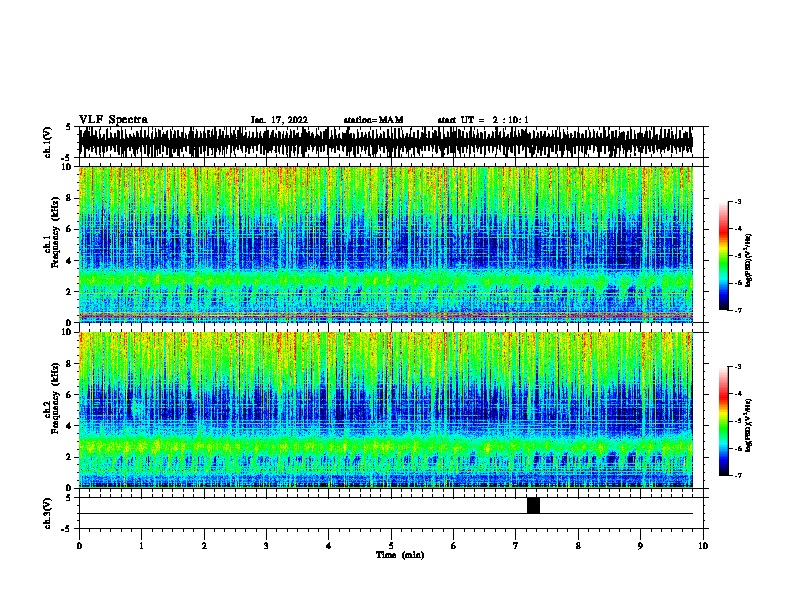Click the '-3' label on the ch.1 color bar
The image size is (792, 612).
pos(737,202)
